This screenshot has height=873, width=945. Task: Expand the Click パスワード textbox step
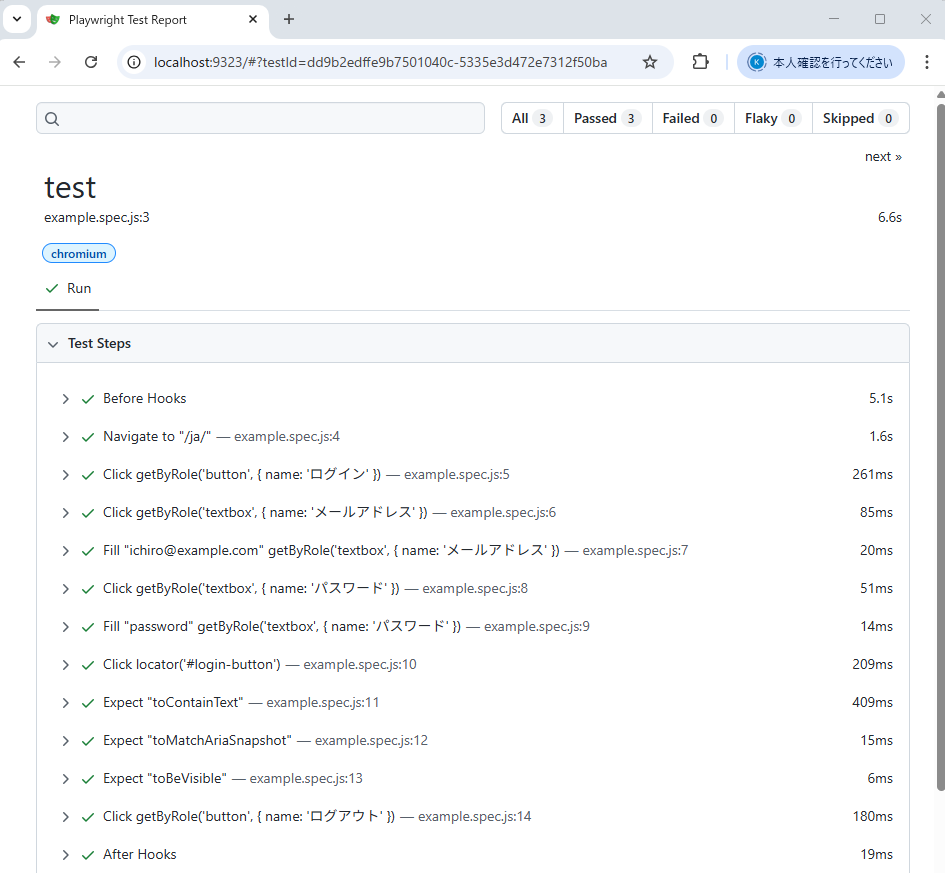pyautogui.click(x=66, y=589)
